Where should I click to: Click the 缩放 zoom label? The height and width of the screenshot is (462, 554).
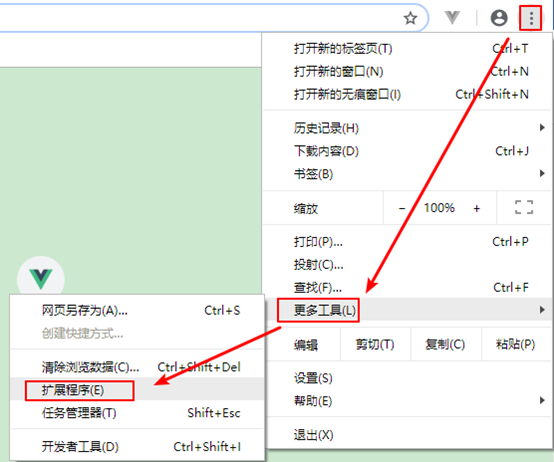coord(306,208)
